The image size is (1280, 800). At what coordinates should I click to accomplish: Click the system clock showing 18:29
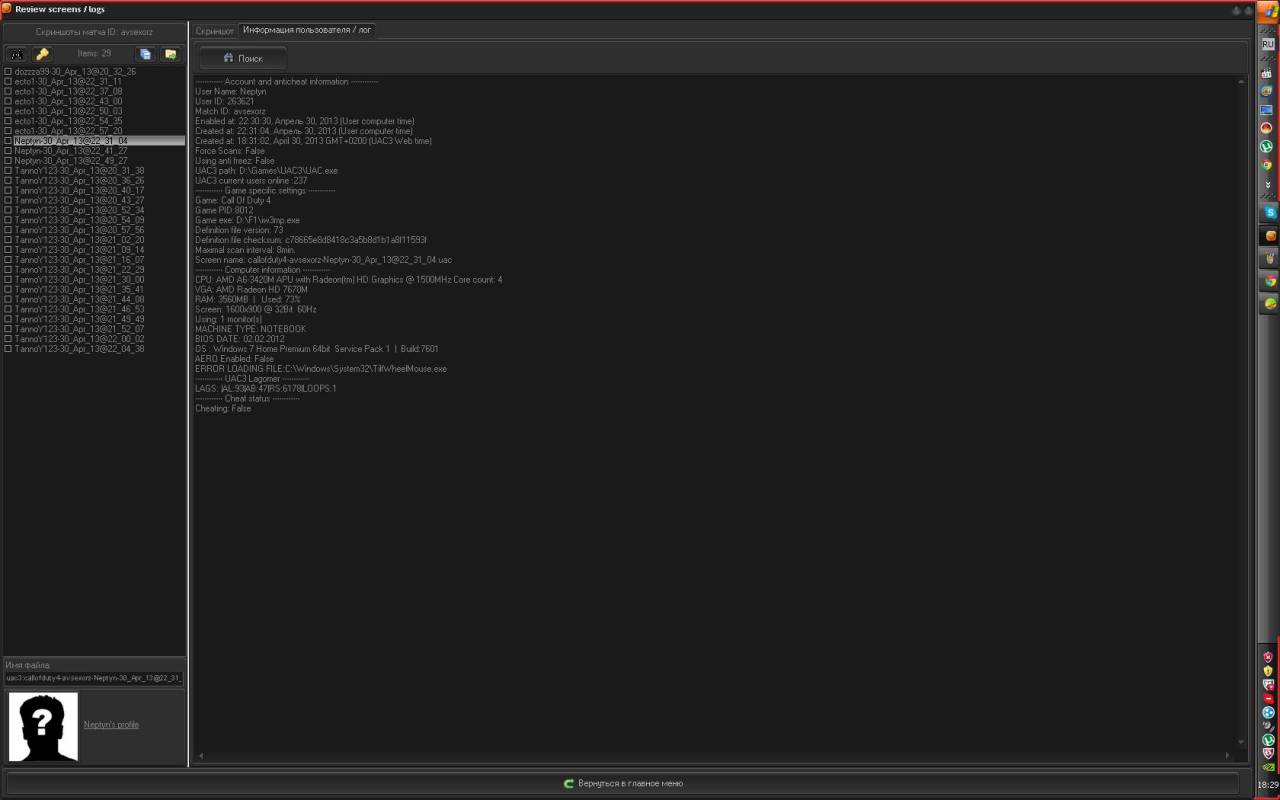pyautogui.click(x=1268, y=785)
